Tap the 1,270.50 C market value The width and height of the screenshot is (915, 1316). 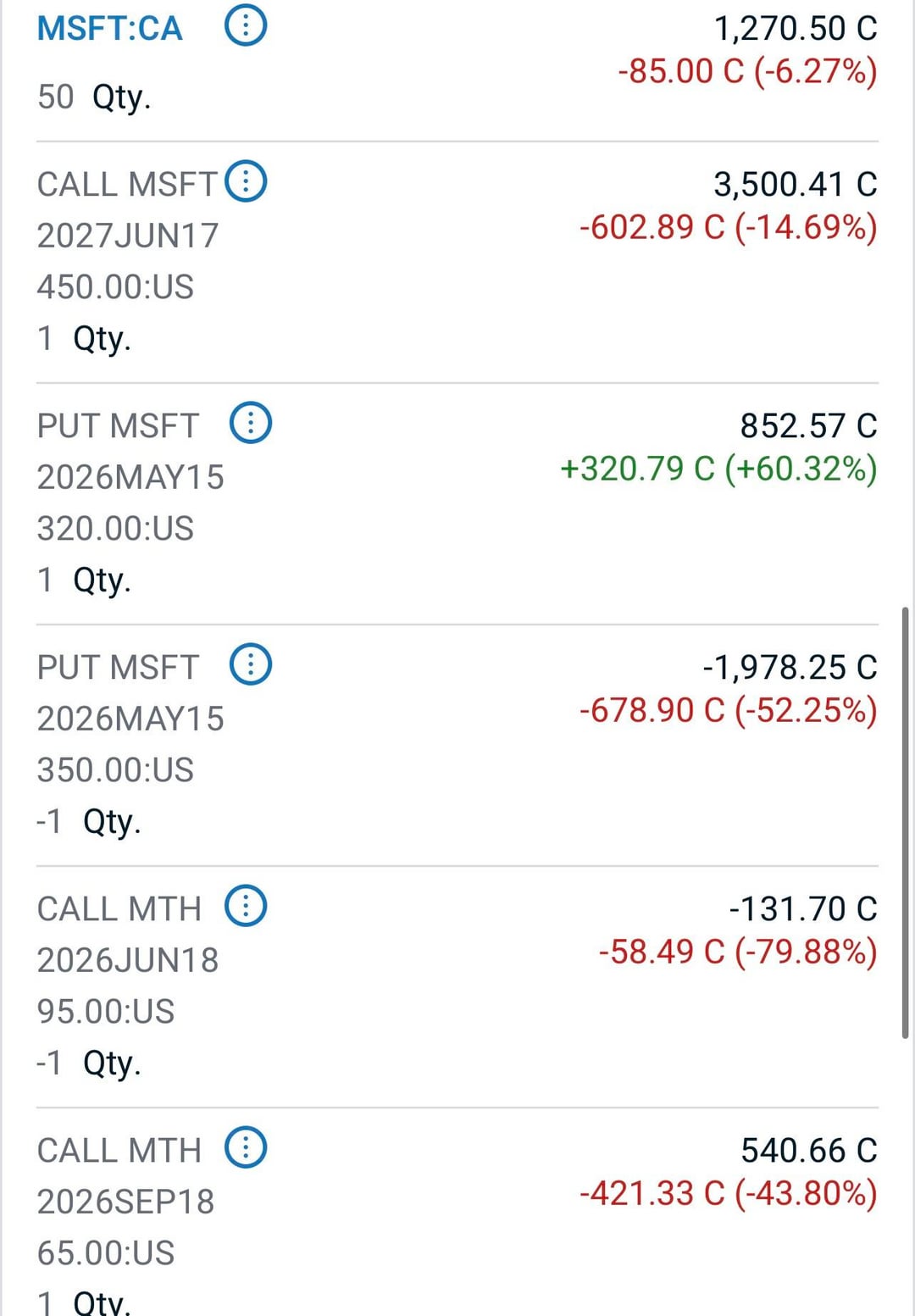[795, 29]
